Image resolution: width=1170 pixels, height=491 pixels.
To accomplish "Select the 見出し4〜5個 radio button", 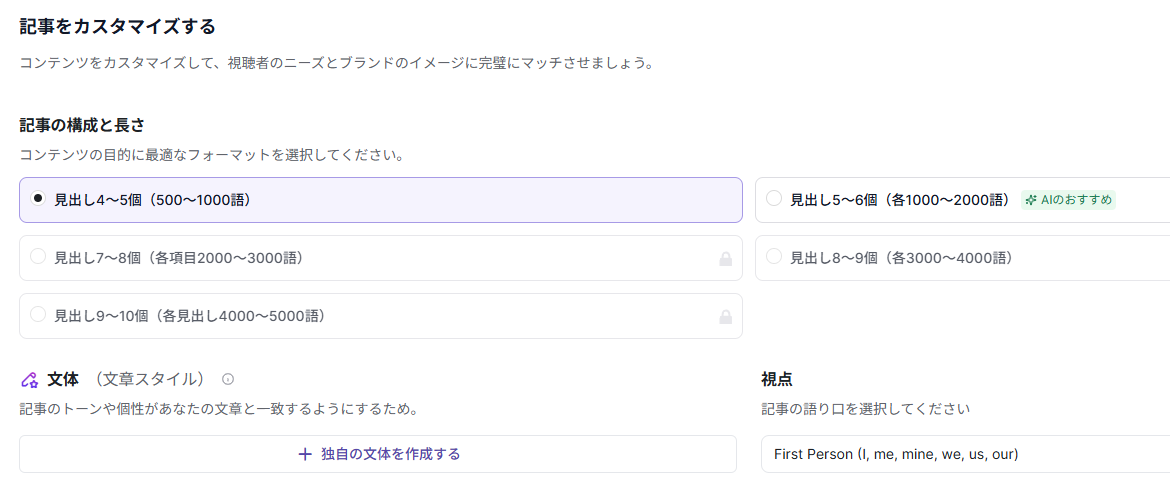I will pos(38,199).
